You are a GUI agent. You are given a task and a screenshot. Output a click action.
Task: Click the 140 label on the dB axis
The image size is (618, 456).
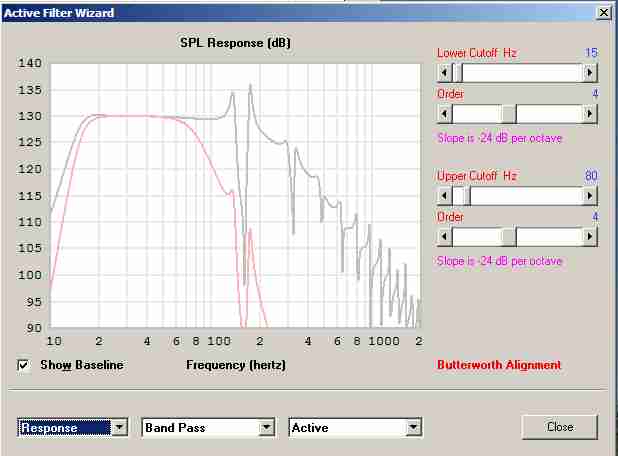pos(29,63)
